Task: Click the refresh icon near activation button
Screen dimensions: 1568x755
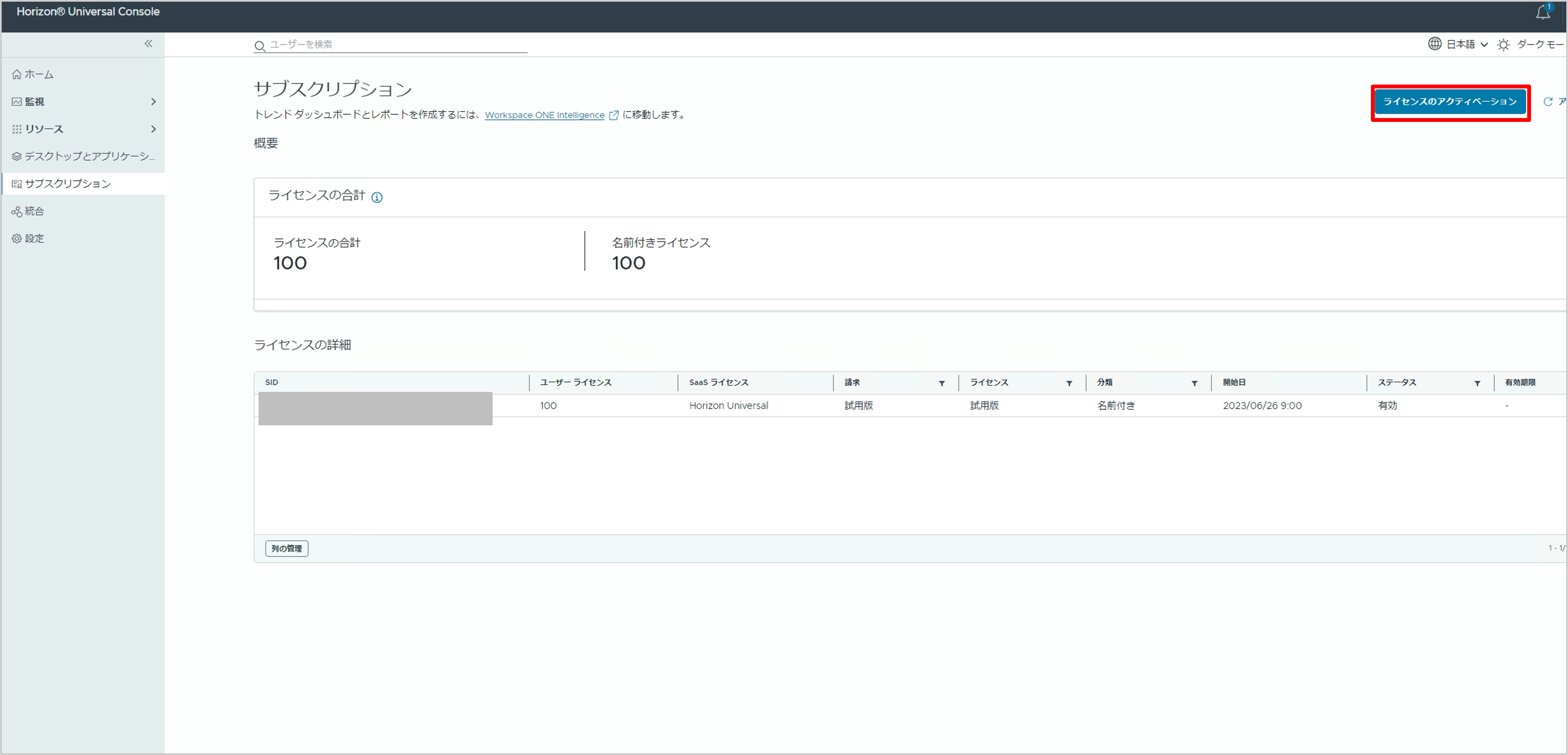Action: [x=1548, y=102]
